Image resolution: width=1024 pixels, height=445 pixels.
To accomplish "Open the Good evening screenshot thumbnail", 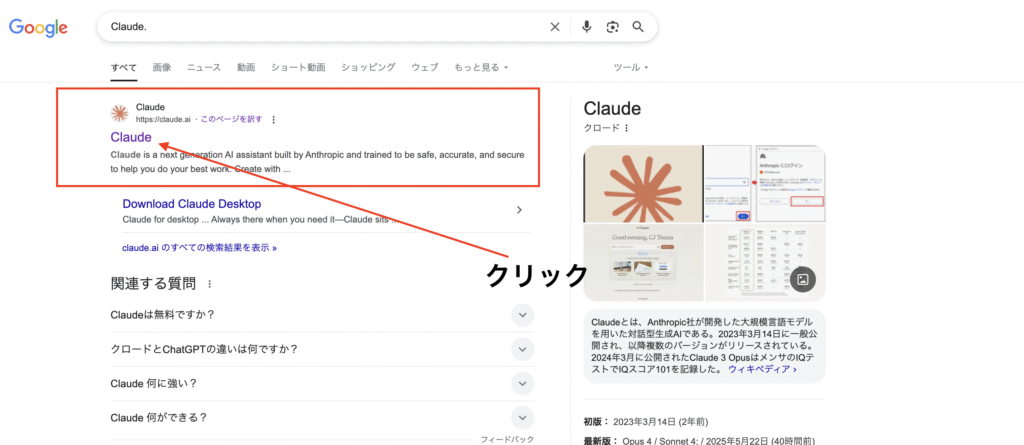I will 643,263.
